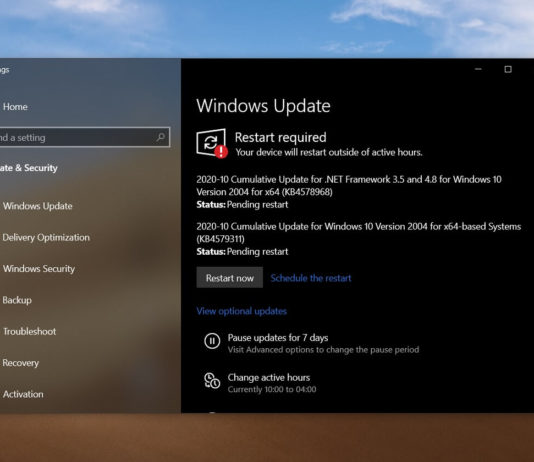This screenshot has width=534, height=462.
Task: Click the Update & Security category header
Action: pyautogui.click(x=29, y=168)
